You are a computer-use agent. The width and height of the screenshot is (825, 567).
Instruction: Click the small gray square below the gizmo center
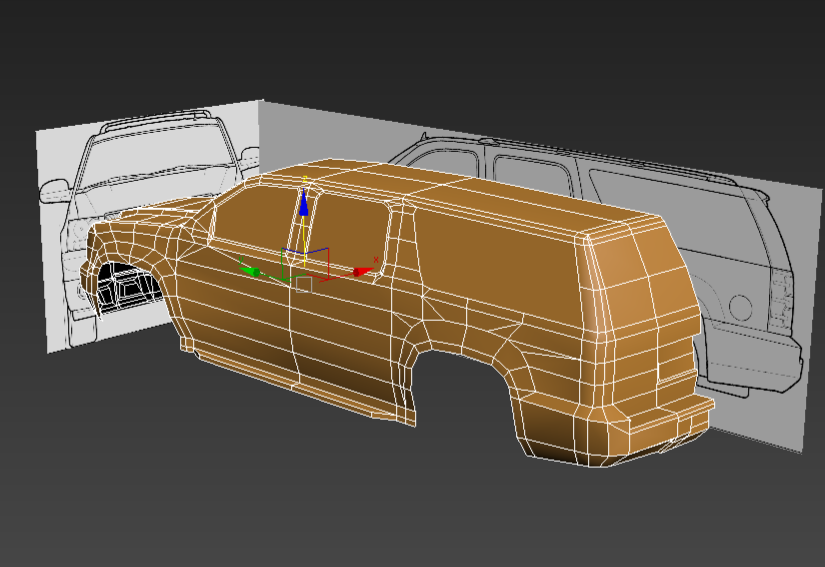[x=304, y=285]
